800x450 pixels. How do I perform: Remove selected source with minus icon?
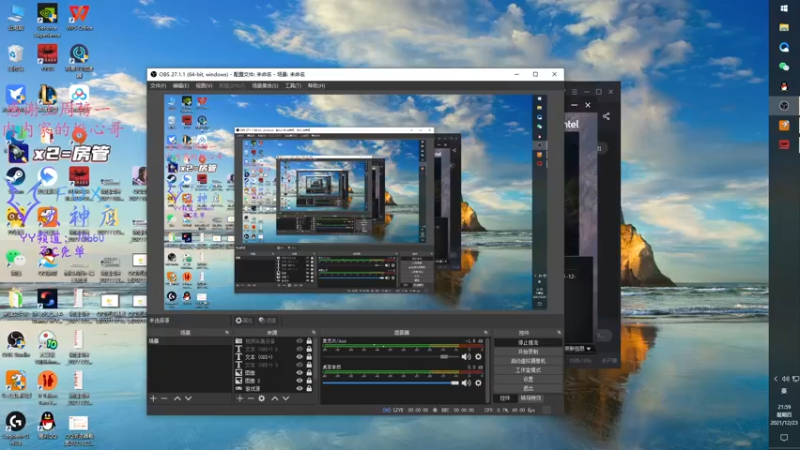[x=251, y=398]
